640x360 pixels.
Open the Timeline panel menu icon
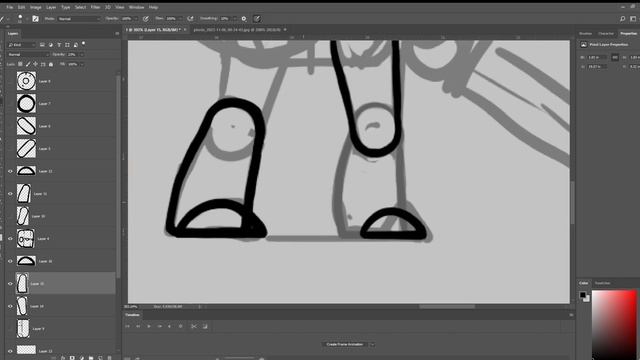[x=571, y=315]
